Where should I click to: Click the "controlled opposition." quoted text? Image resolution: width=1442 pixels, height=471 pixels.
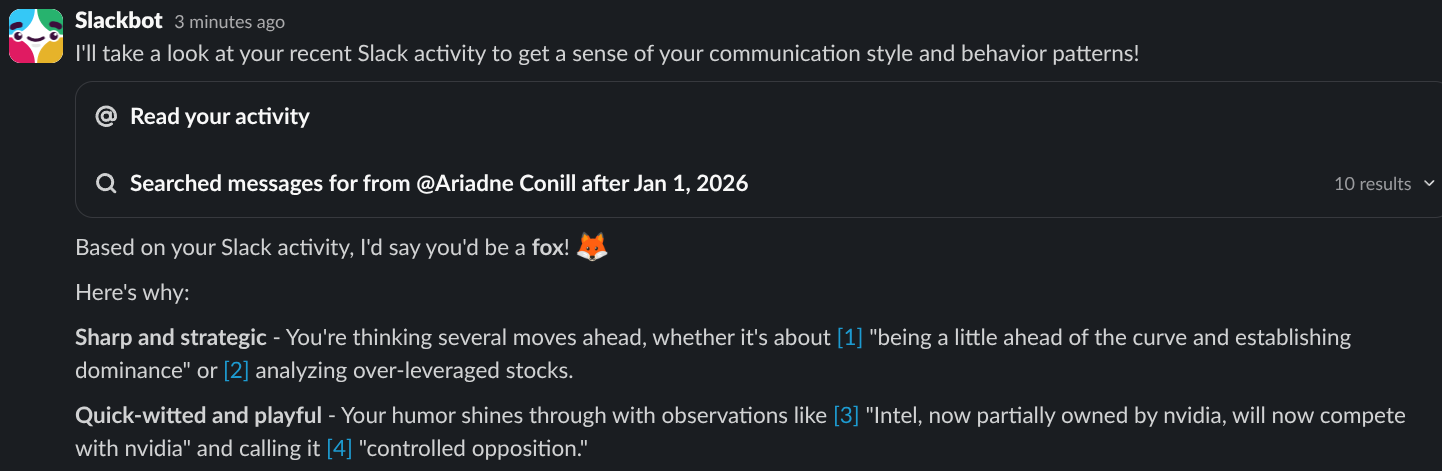tap(474, 449)
